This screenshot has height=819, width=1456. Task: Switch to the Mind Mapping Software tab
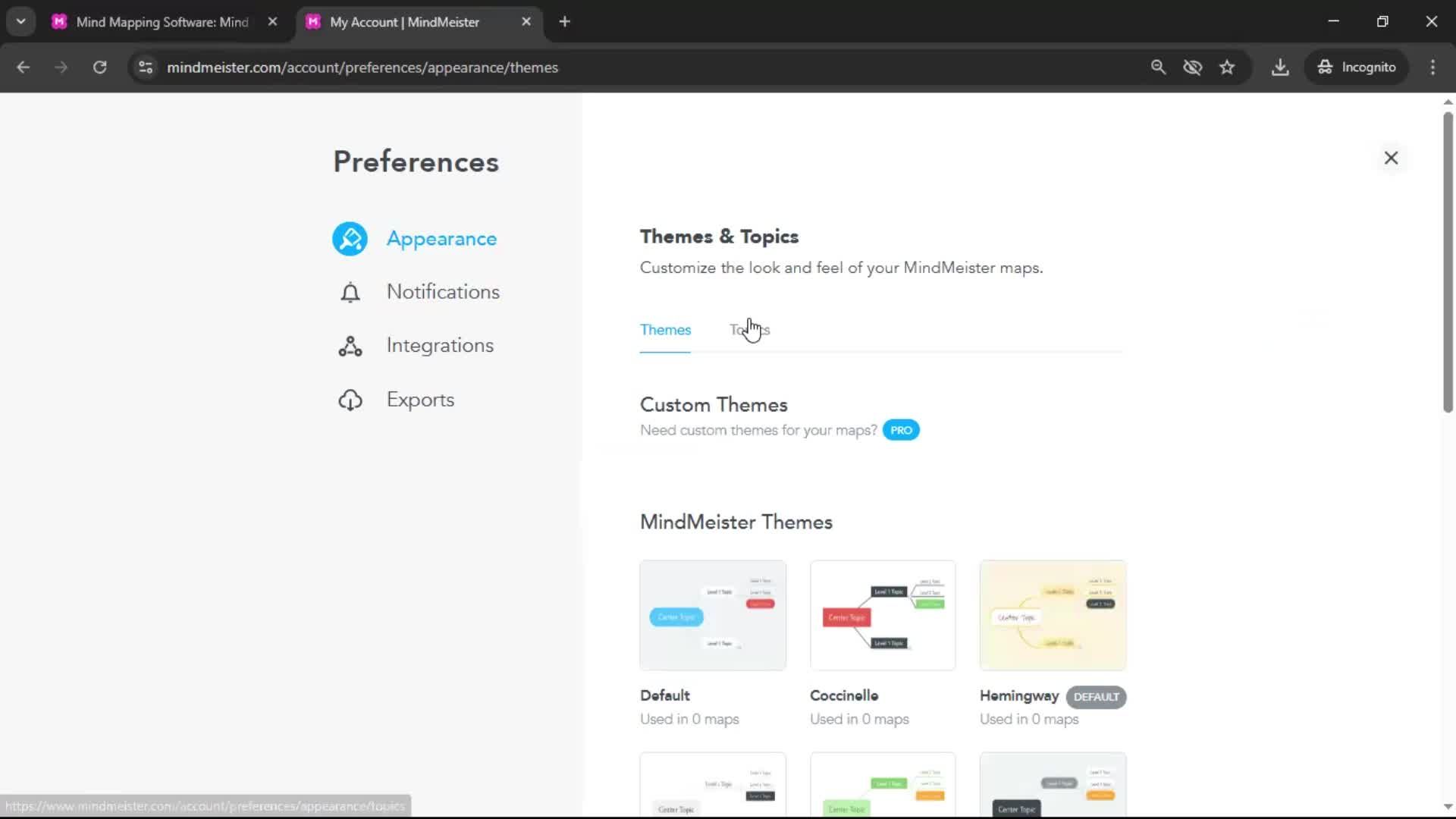162,22
